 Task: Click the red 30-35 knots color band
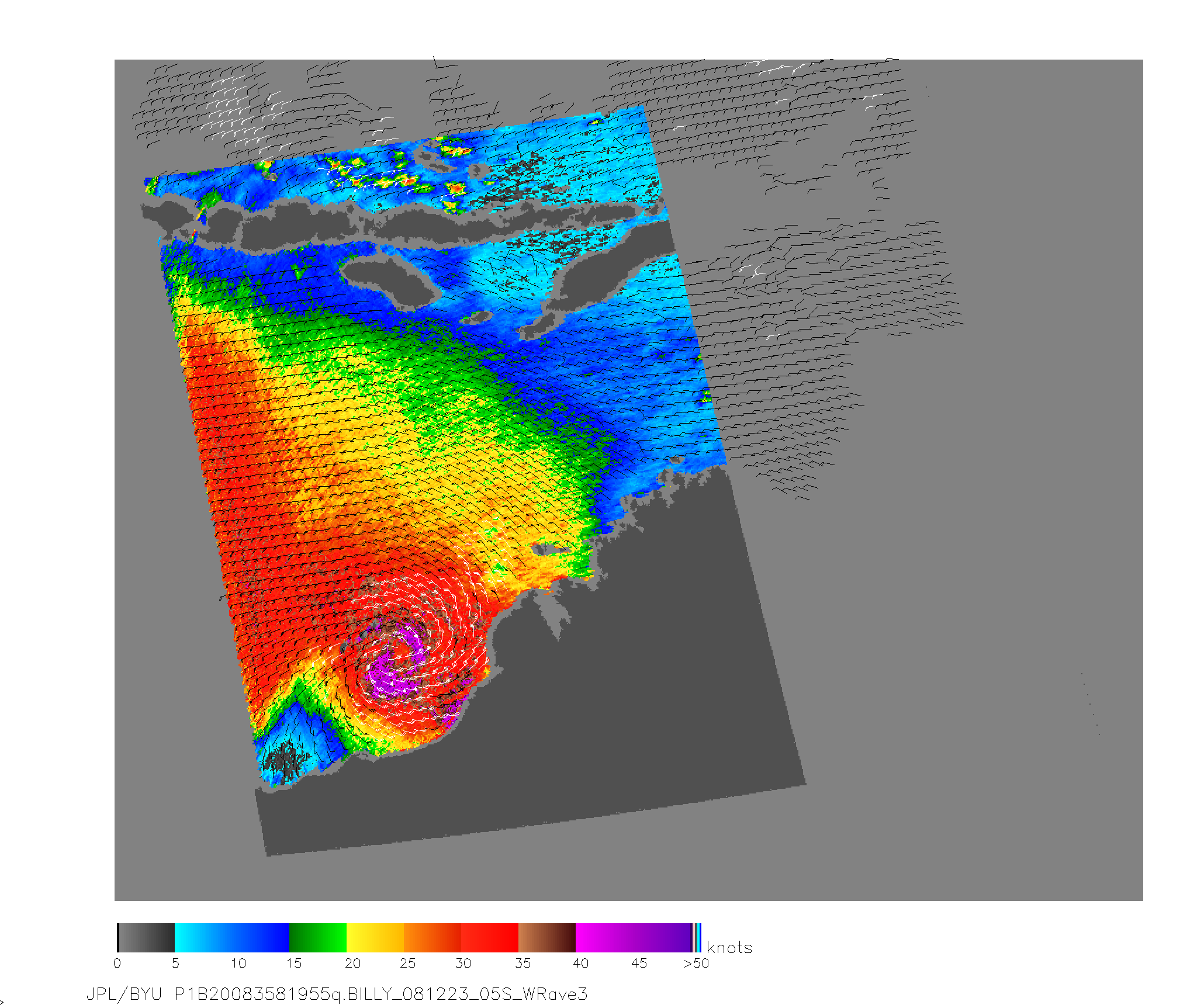(x=490, y=938)
